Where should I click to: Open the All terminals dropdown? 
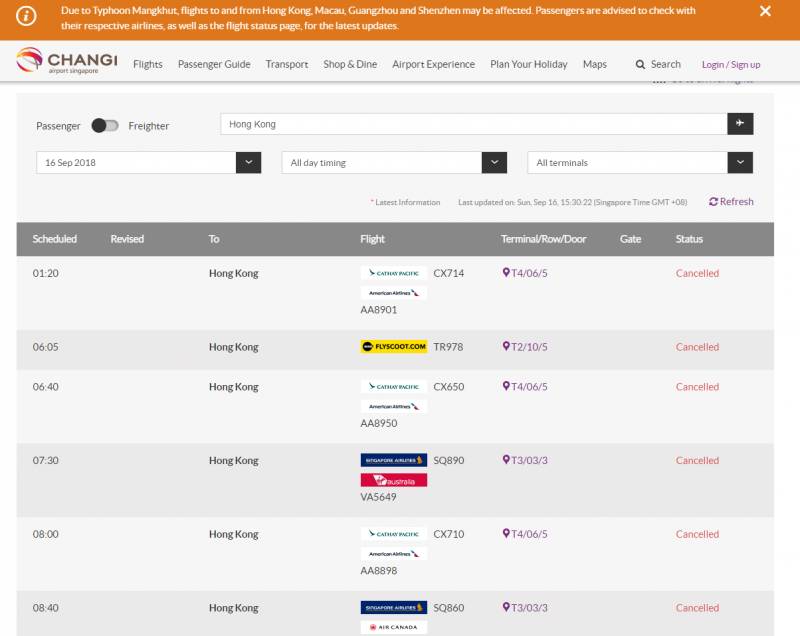point(740,163)
